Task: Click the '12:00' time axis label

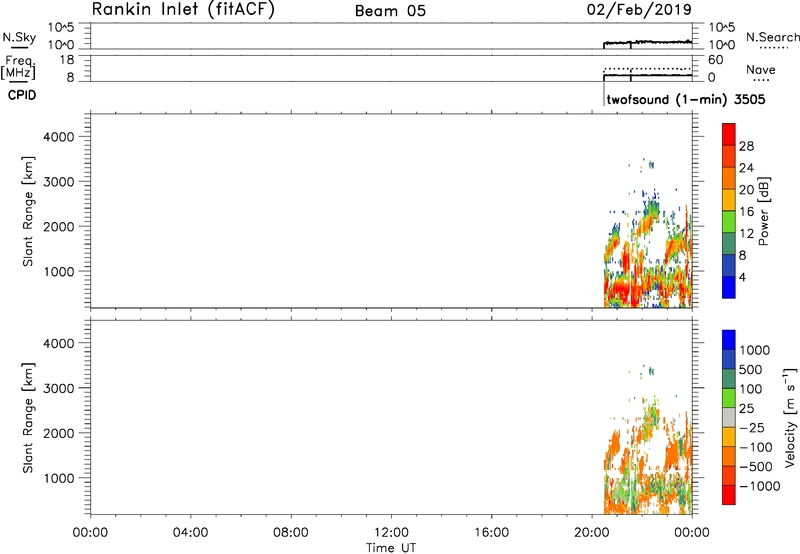Action: point(391,533)
